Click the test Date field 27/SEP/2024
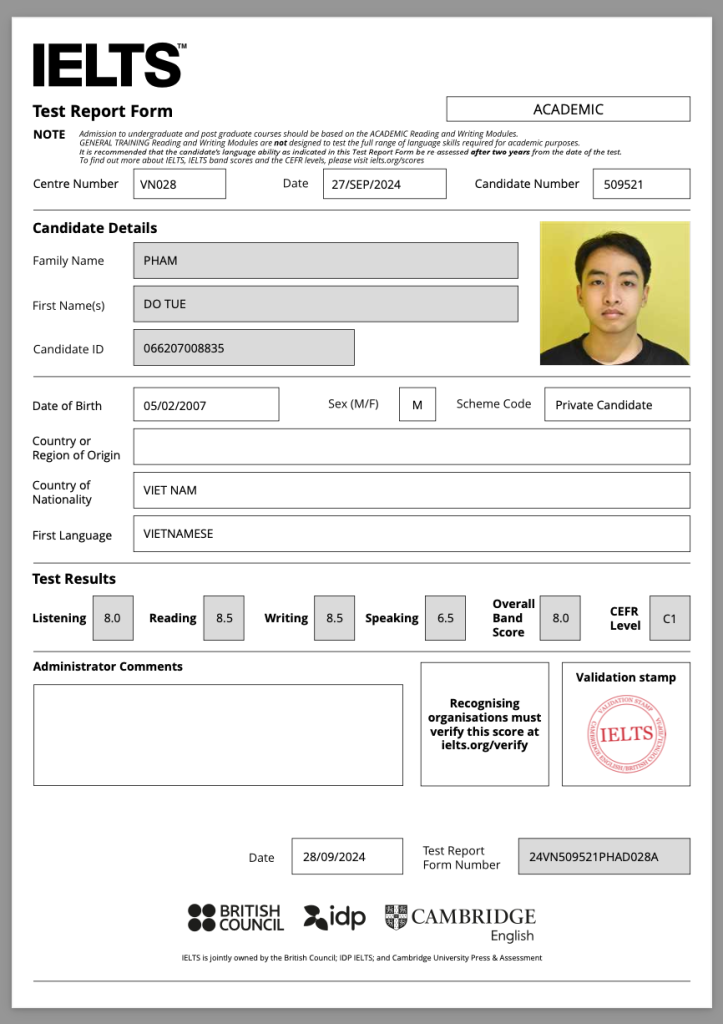The image size is (723, 1024). coord(385,184)
